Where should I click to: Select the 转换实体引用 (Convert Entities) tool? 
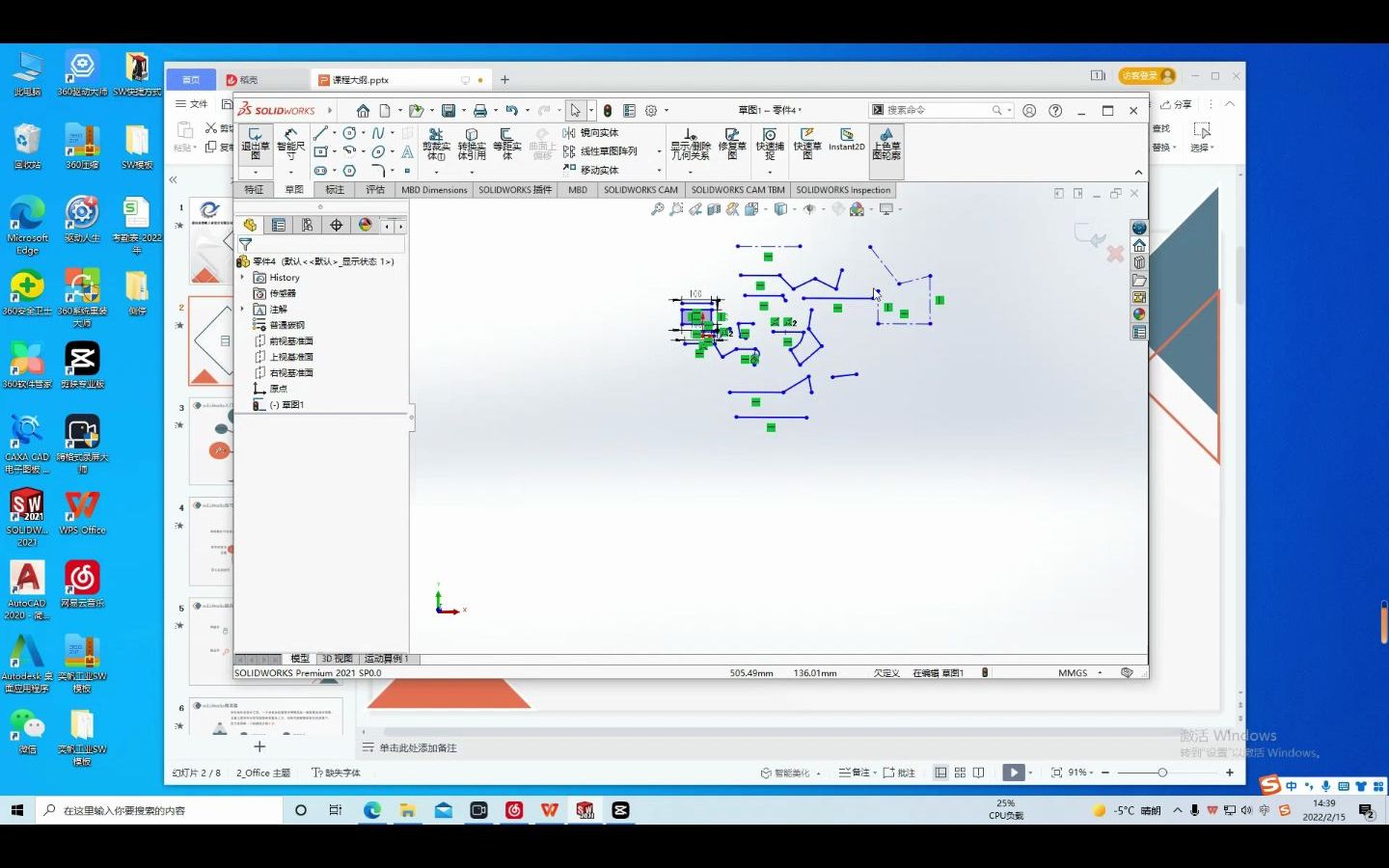tap(471, 145)
